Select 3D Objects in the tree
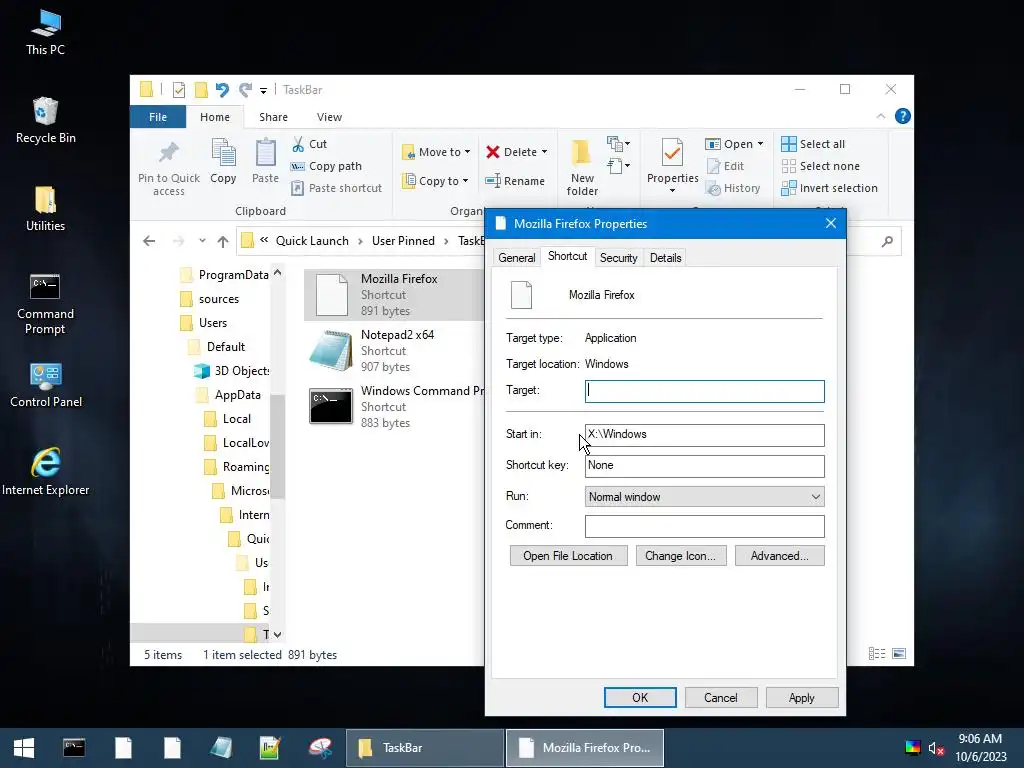This screenshot has width=1024, height=768. [x=232, y=371]
